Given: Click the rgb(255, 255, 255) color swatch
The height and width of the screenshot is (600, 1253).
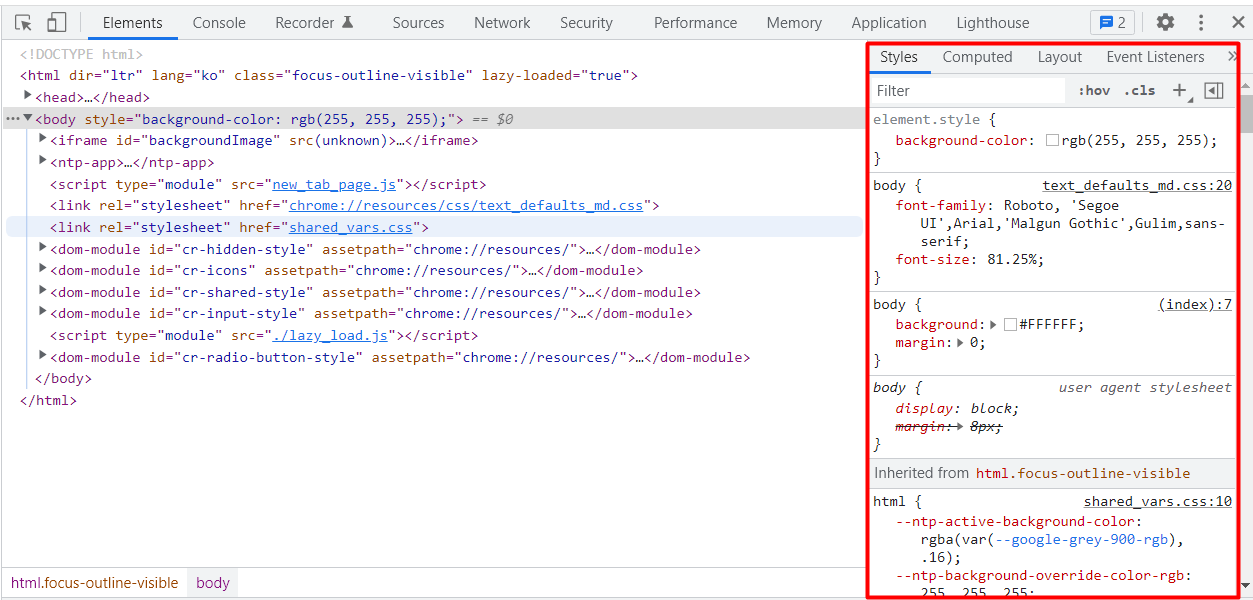Looking at the screenshot, I should click(1052, 141).
